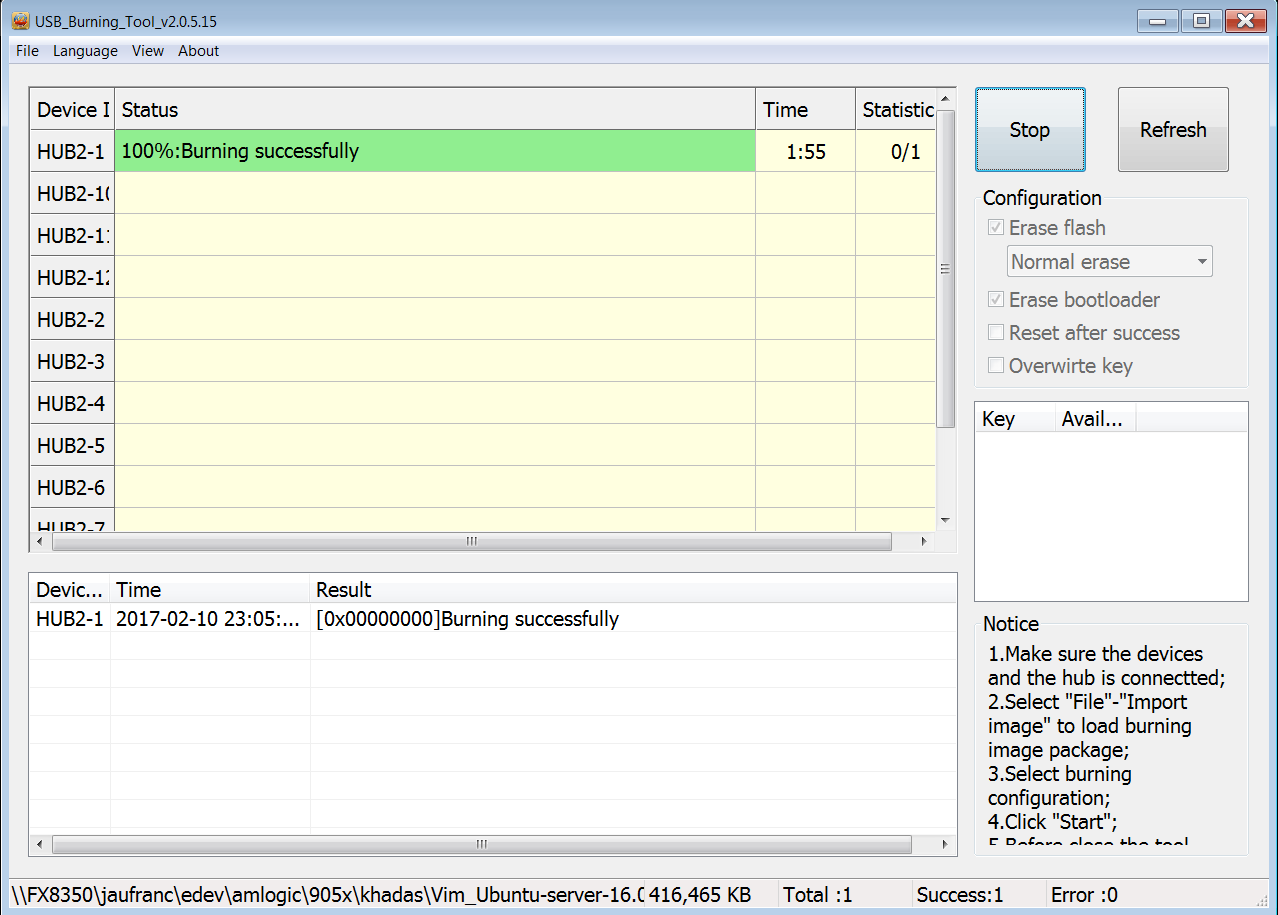The image size is (1278, 915).
Task: Close the USB Burning Tool window
Action: point(1246,20)
